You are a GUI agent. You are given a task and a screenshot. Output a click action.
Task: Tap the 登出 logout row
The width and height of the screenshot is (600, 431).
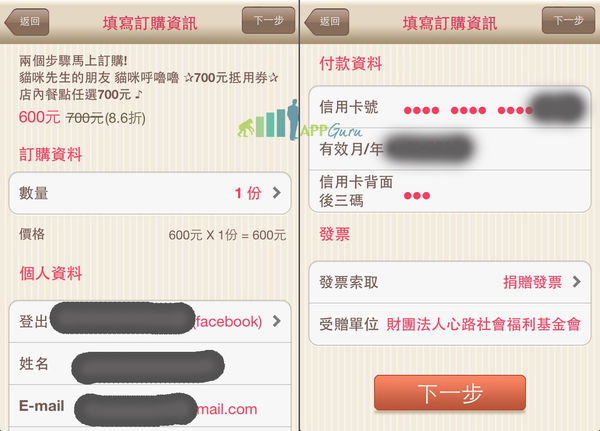point(150,322)
